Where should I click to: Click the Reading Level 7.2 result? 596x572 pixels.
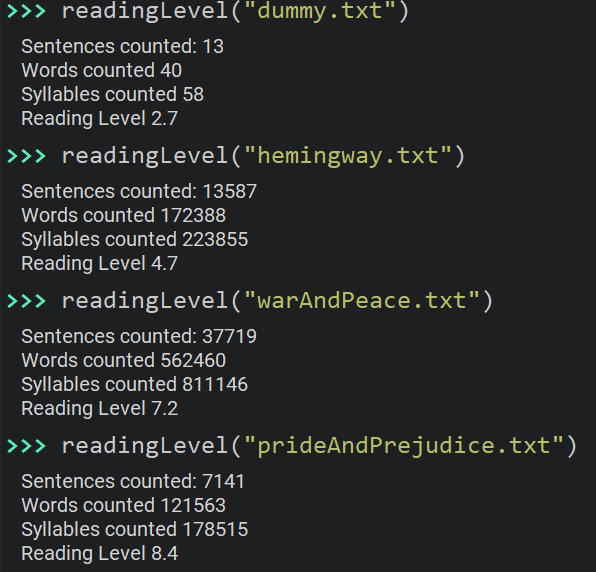pyautogui.click(x=100, y=409)
